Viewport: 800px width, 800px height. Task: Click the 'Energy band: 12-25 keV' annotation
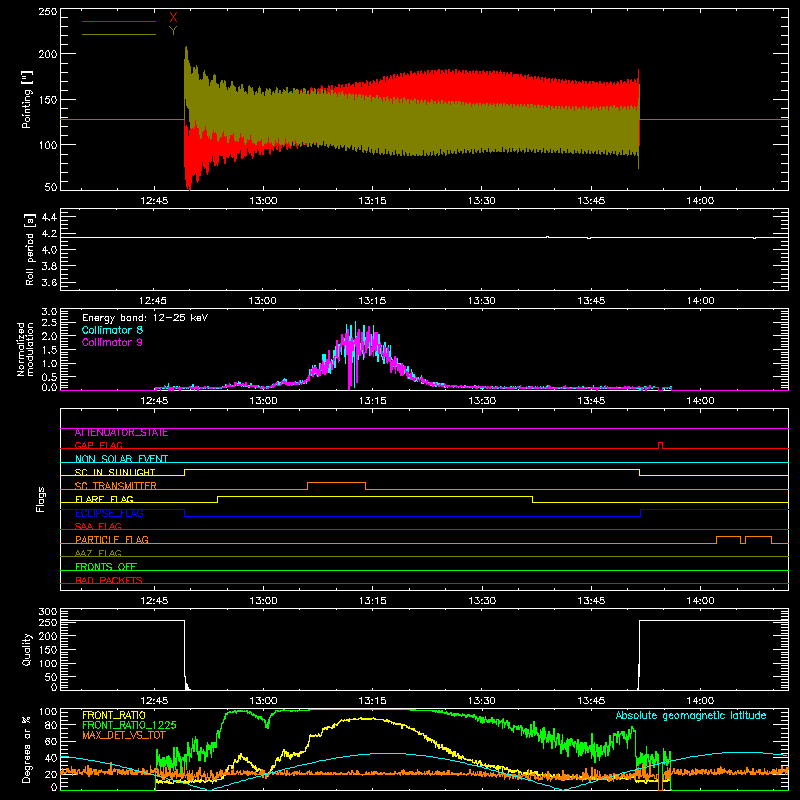pos(145,318)
